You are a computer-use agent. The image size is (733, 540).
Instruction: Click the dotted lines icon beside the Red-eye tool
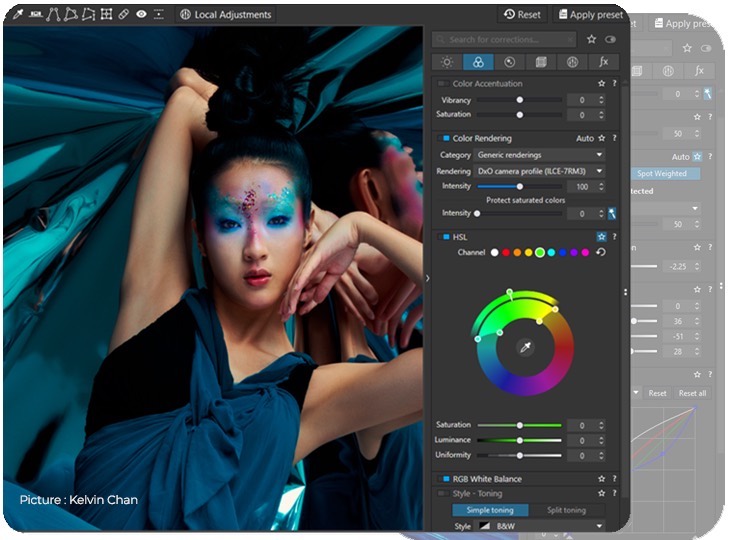pos(158,14)
